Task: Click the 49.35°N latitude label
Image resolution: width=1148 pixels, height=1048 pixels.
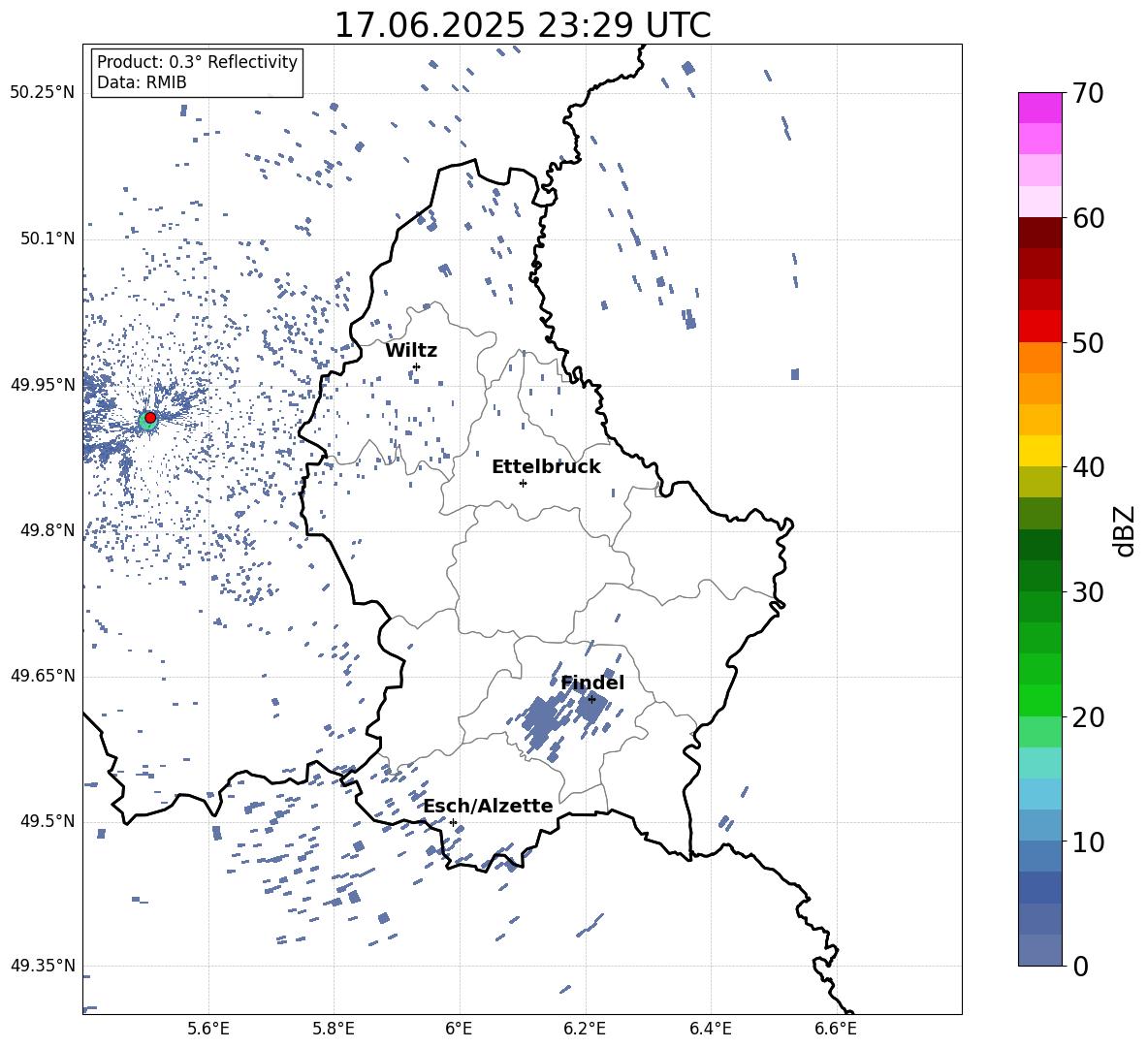Action: (42, 966)
